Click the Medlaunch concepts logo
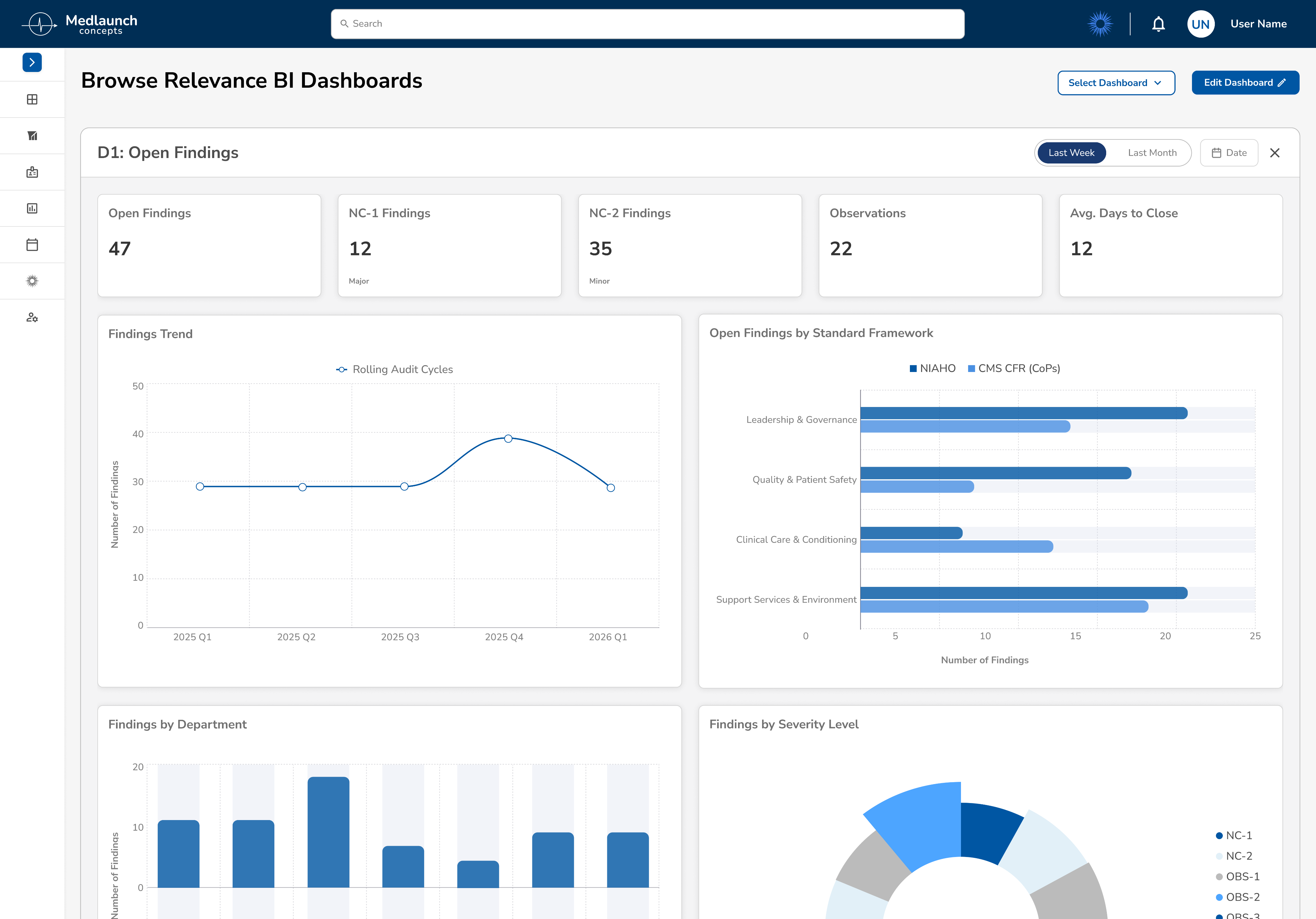The height and width of the screenshot is (919, 1316). [x=80, y=24]
